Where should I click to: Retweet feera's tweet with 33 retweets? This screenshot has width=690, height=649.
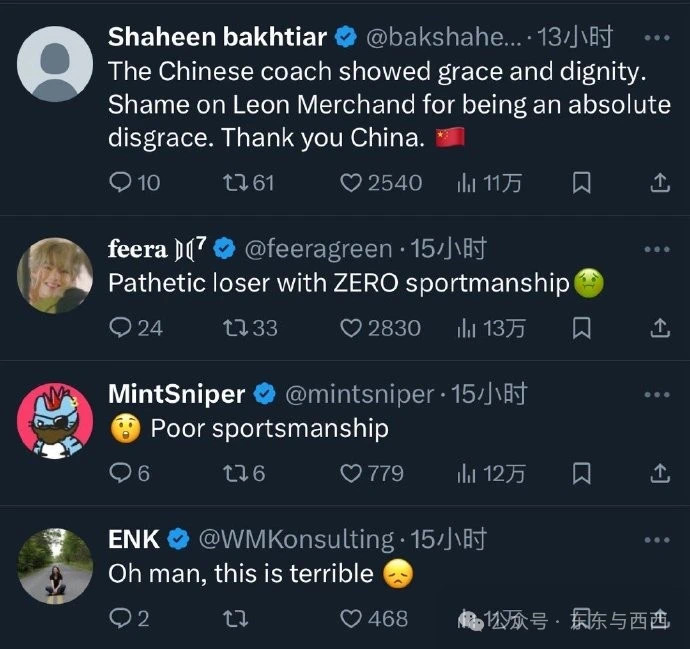point(235,328)
